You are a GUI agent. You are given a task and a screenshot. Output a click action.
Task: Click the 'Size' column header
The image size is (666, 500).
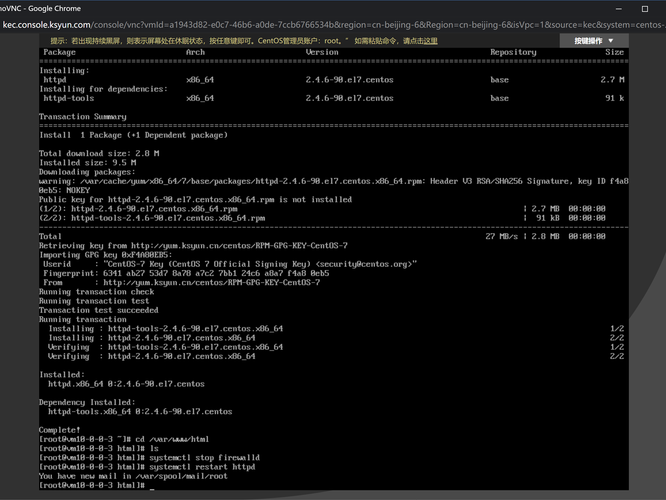614,52
